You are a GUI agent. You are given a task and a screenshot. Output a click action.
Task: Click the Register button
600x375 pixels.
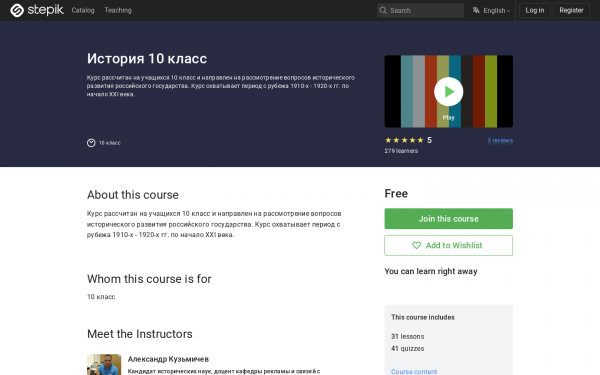tap(571, 10)
